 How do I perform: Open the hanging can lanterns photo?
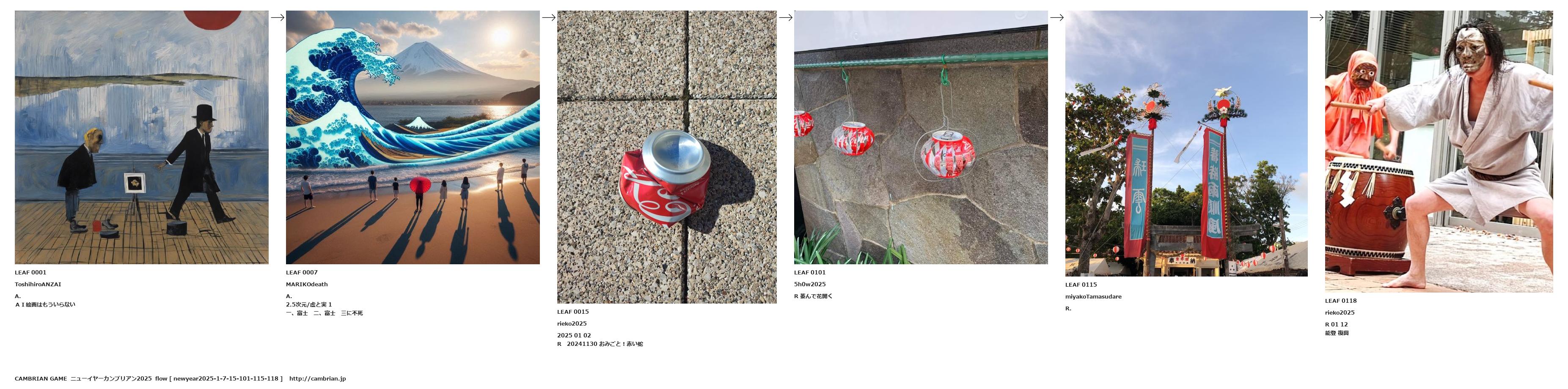point(921,137)
